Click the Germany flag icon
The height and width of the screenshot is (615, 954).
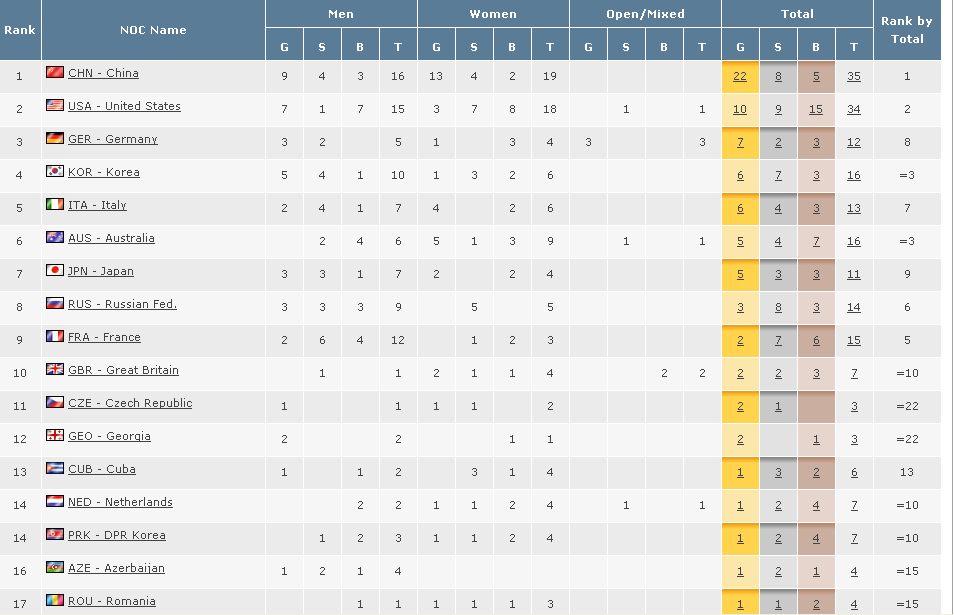coord(56,139)
